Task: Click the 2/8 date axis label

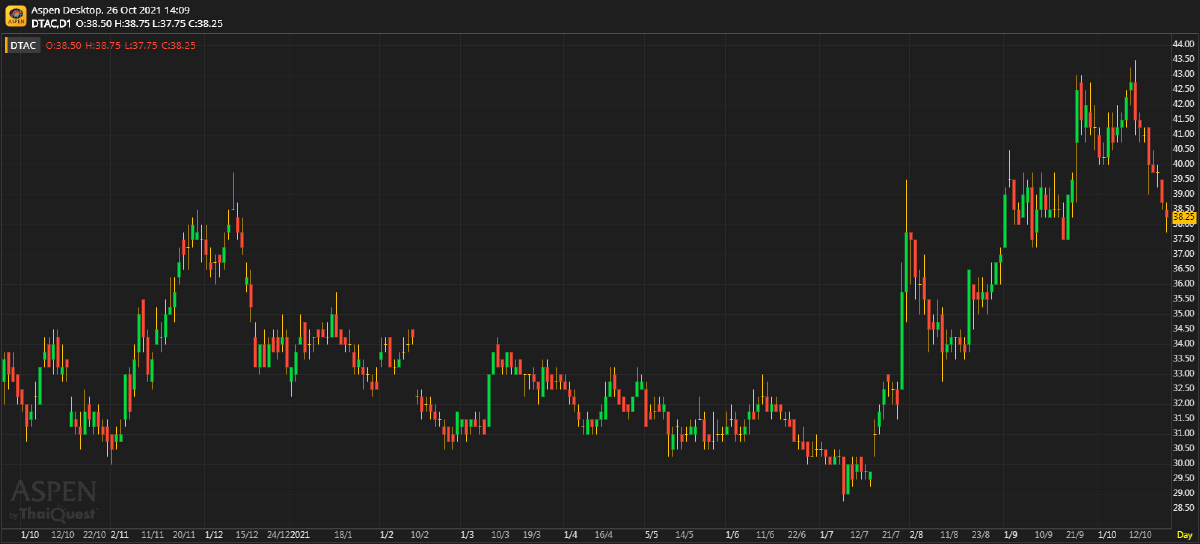Action: [x=916, y=536]
